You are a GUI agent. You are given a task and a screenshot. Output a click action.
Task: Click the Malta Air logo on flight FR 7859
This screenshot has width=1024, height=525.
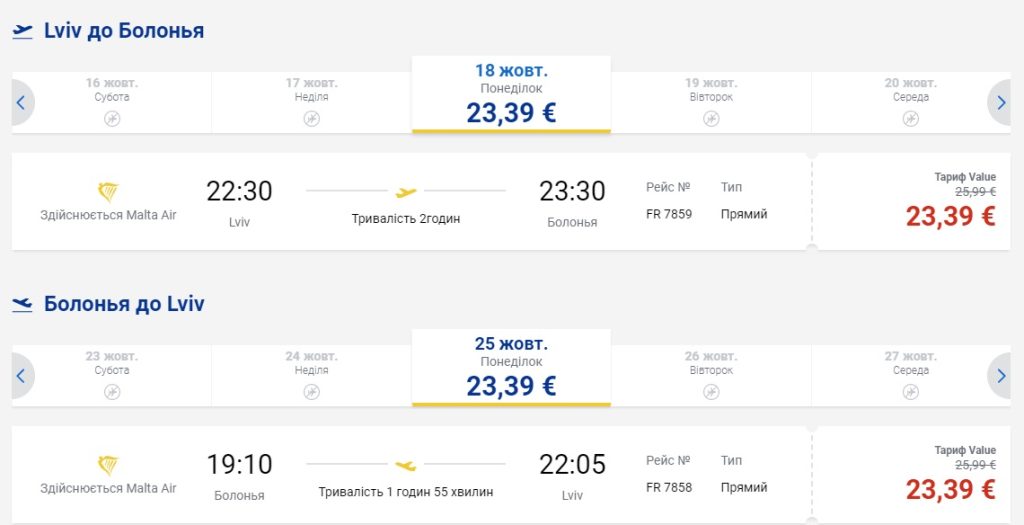[108, 192]
